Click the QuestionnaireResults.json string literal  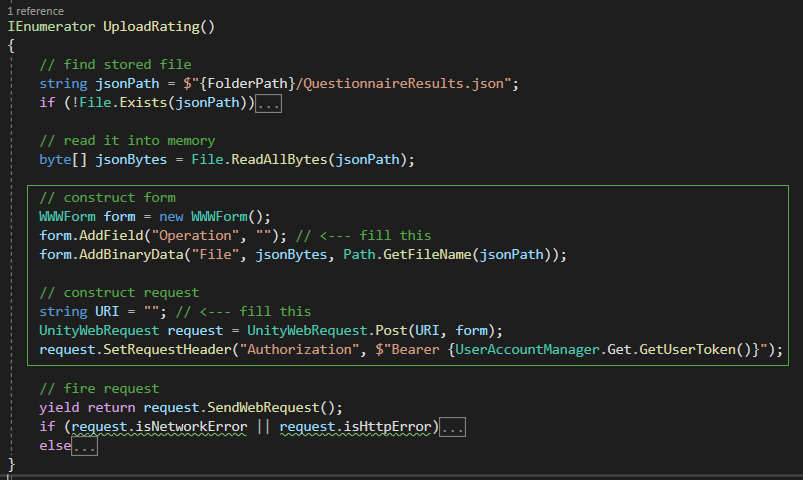pos(403,84)
